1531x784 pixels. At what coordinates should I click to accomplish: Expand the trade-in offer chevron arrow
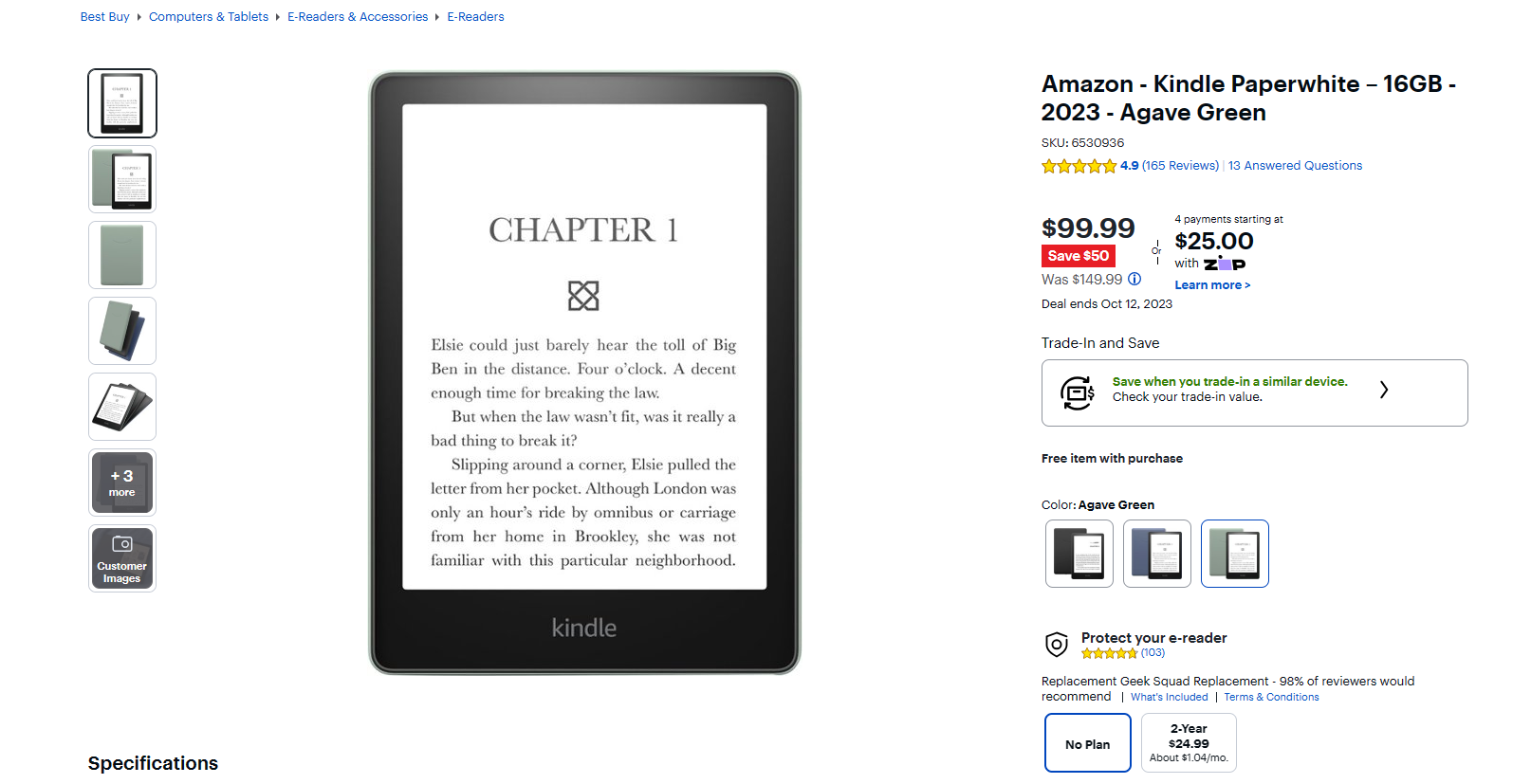tap(1384, 390)
